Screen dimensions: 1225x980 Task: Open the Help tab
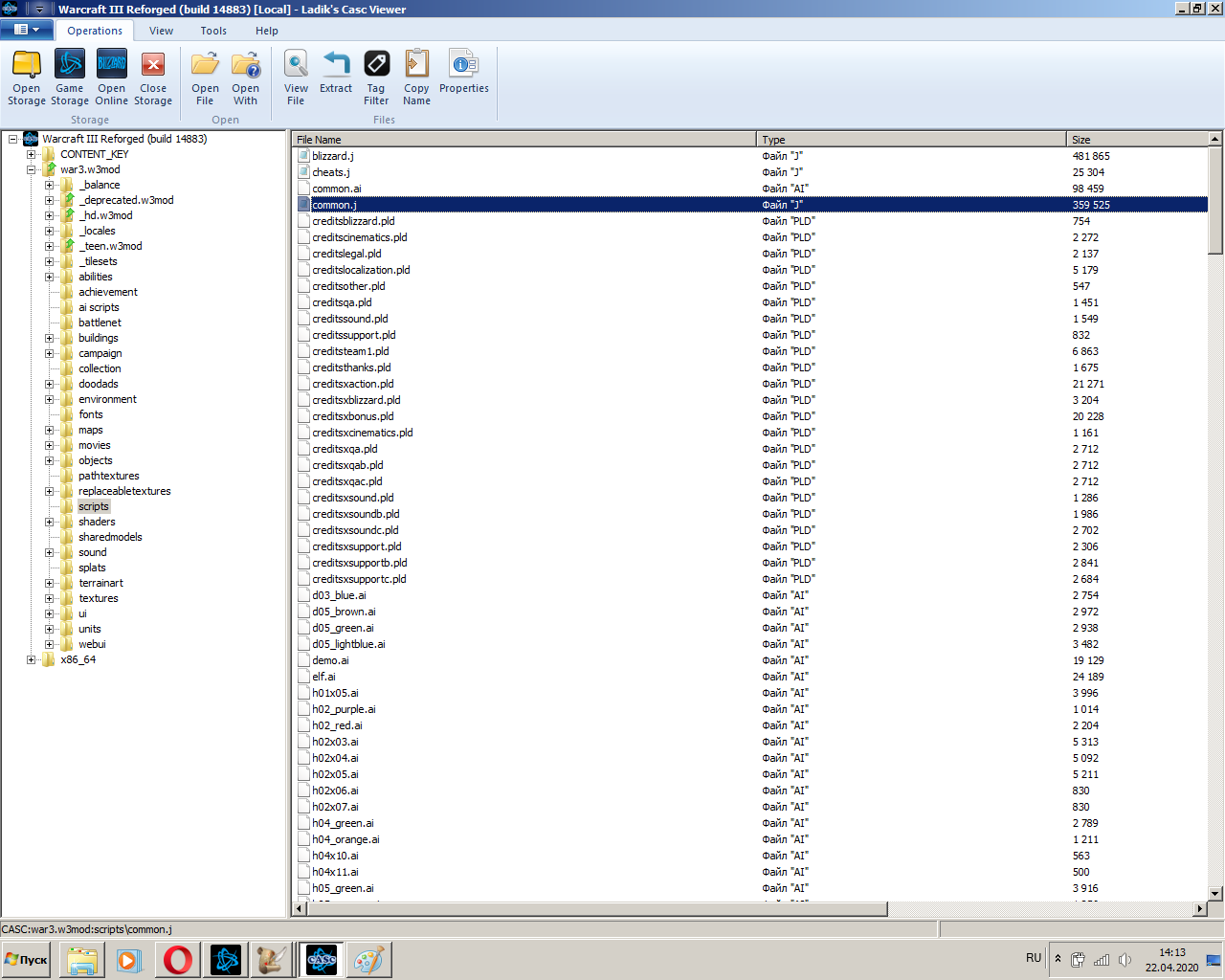pyautogui.click(x=267, y=31)
